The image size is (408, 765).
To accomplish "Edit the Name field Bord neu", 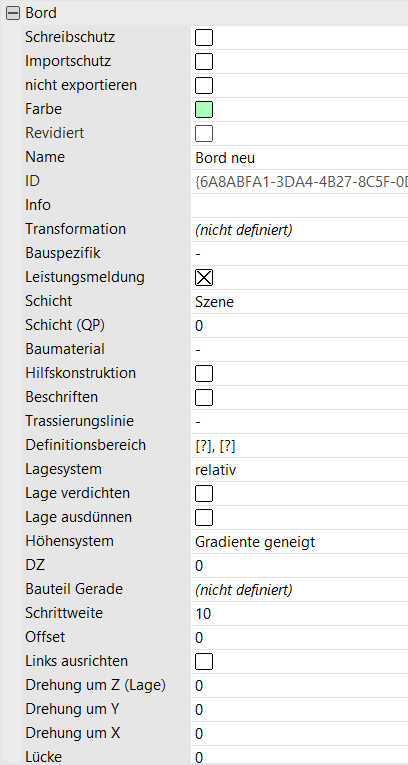I will click(x=300, y=158).
